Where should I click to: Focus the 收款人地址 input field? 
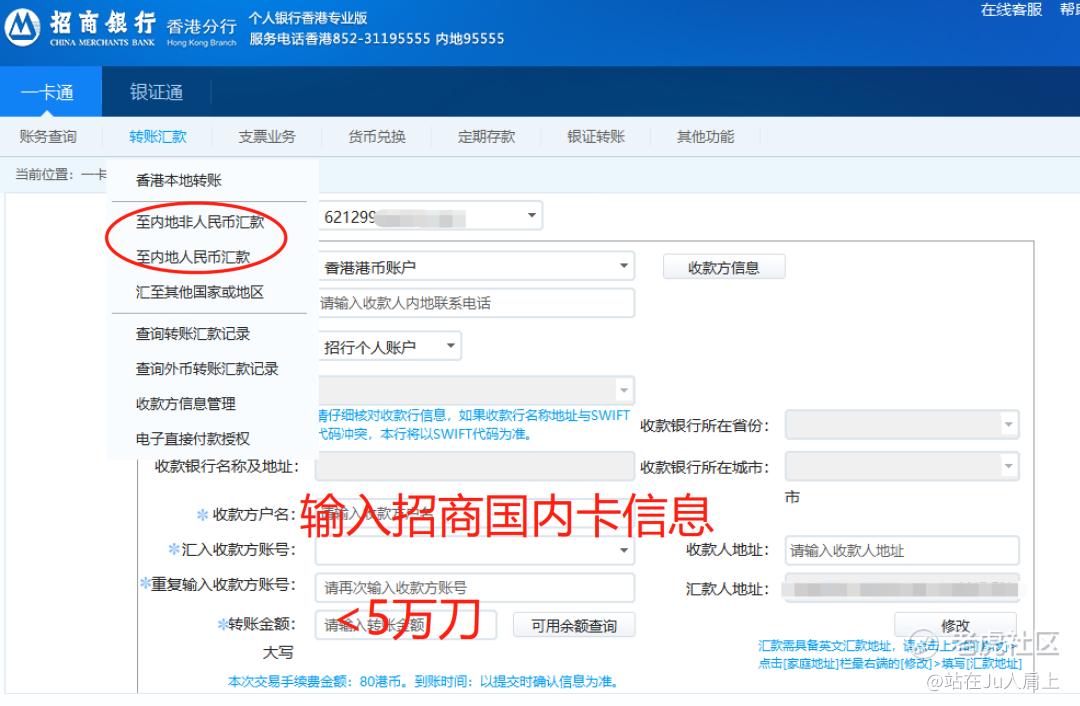pos(902,550)
